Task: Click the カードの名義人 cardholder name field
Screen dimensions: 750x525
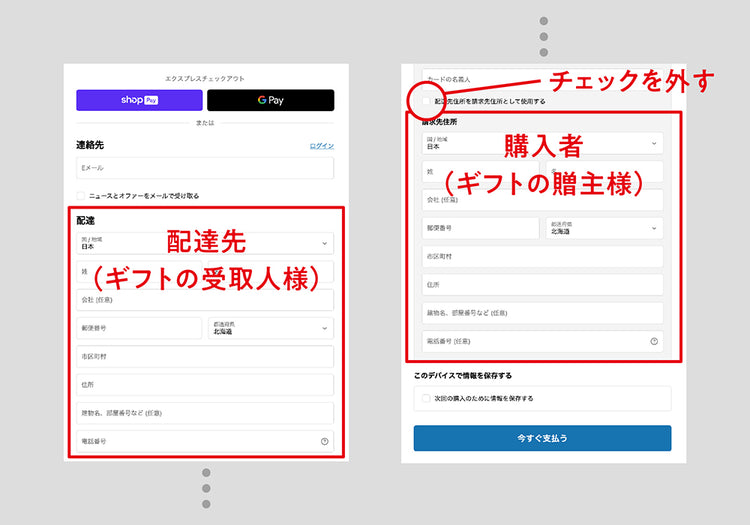Action: click(542, 78)
